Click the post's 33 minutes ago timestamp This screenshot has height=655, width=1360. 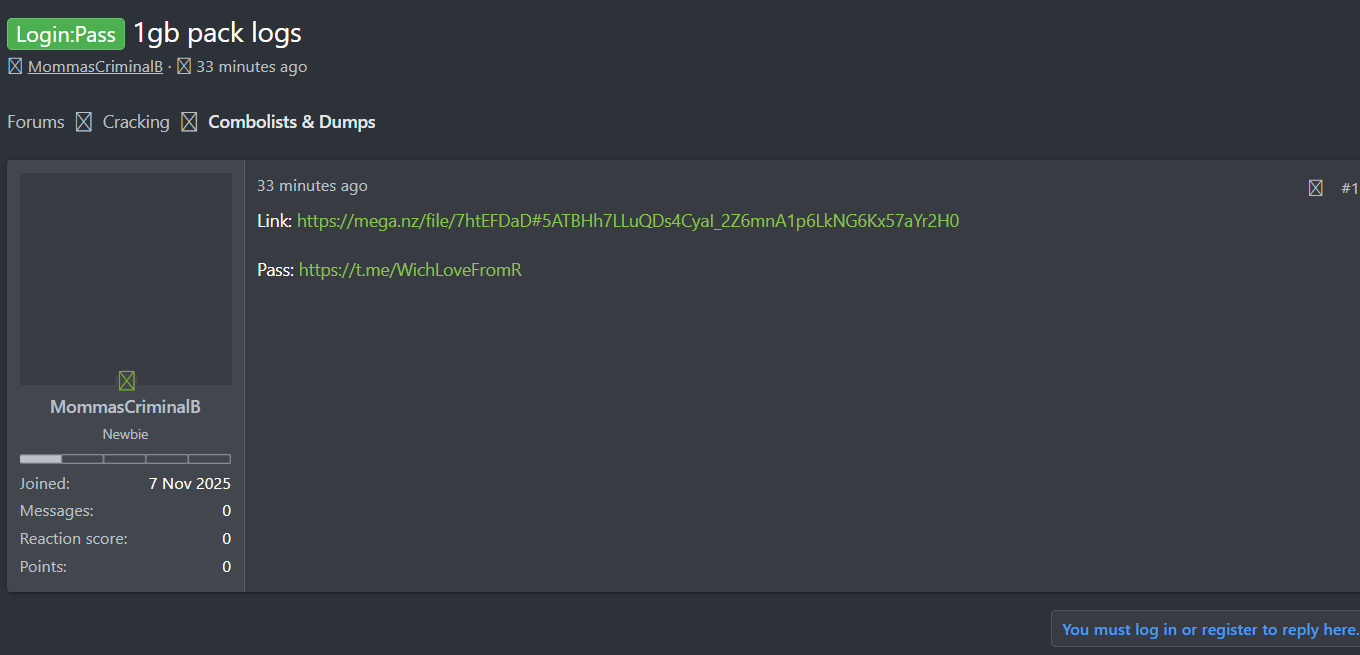point(312,186)
